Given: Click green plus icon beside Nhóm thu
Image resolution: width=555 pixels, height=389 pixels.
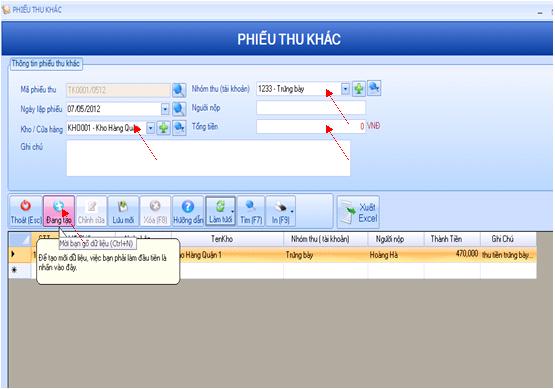Looking at the screenshot, I should [x=359, y=88].
